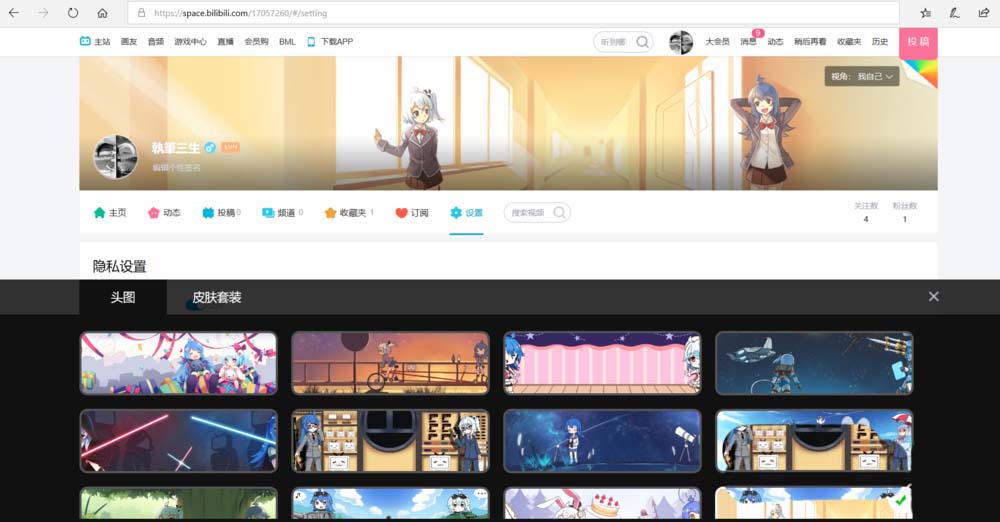This screenshot has width=1000, height=522.
Task: Open 主站 with the bilibili TV icon
Action: tap(94, 41)
